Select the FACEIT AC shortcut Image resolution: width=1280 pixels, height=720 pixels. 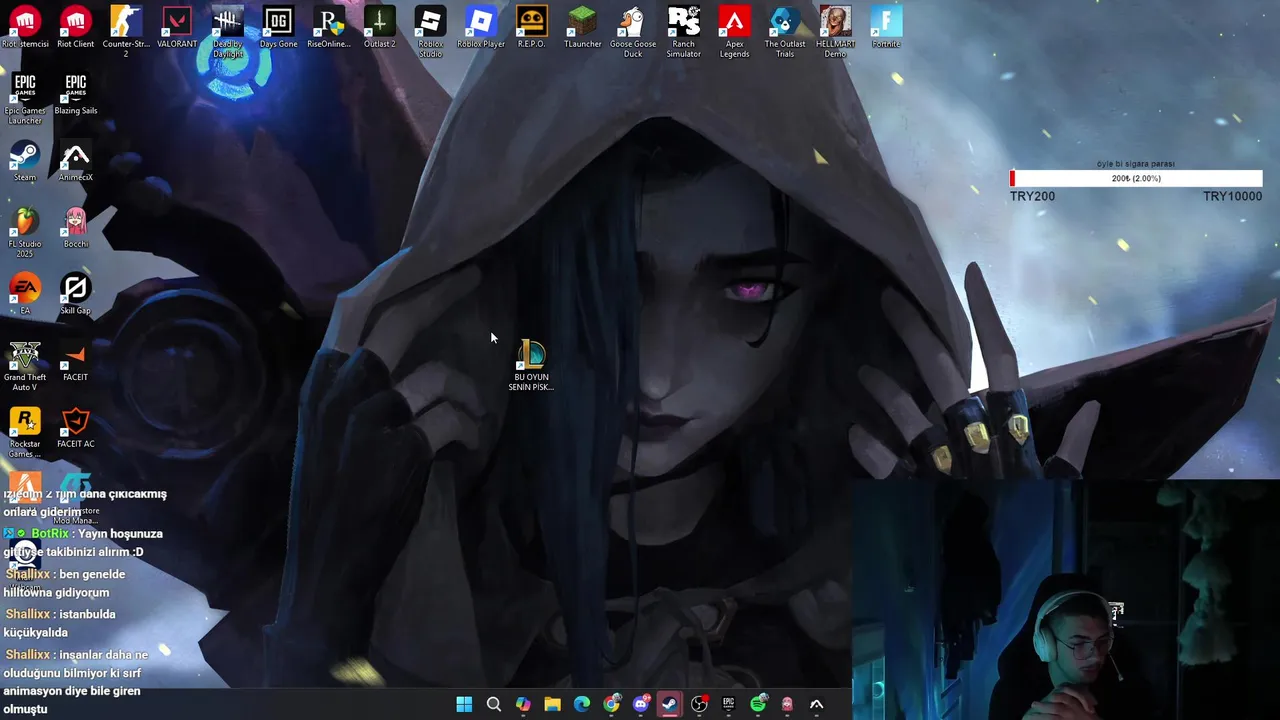[x=76, y=429]
